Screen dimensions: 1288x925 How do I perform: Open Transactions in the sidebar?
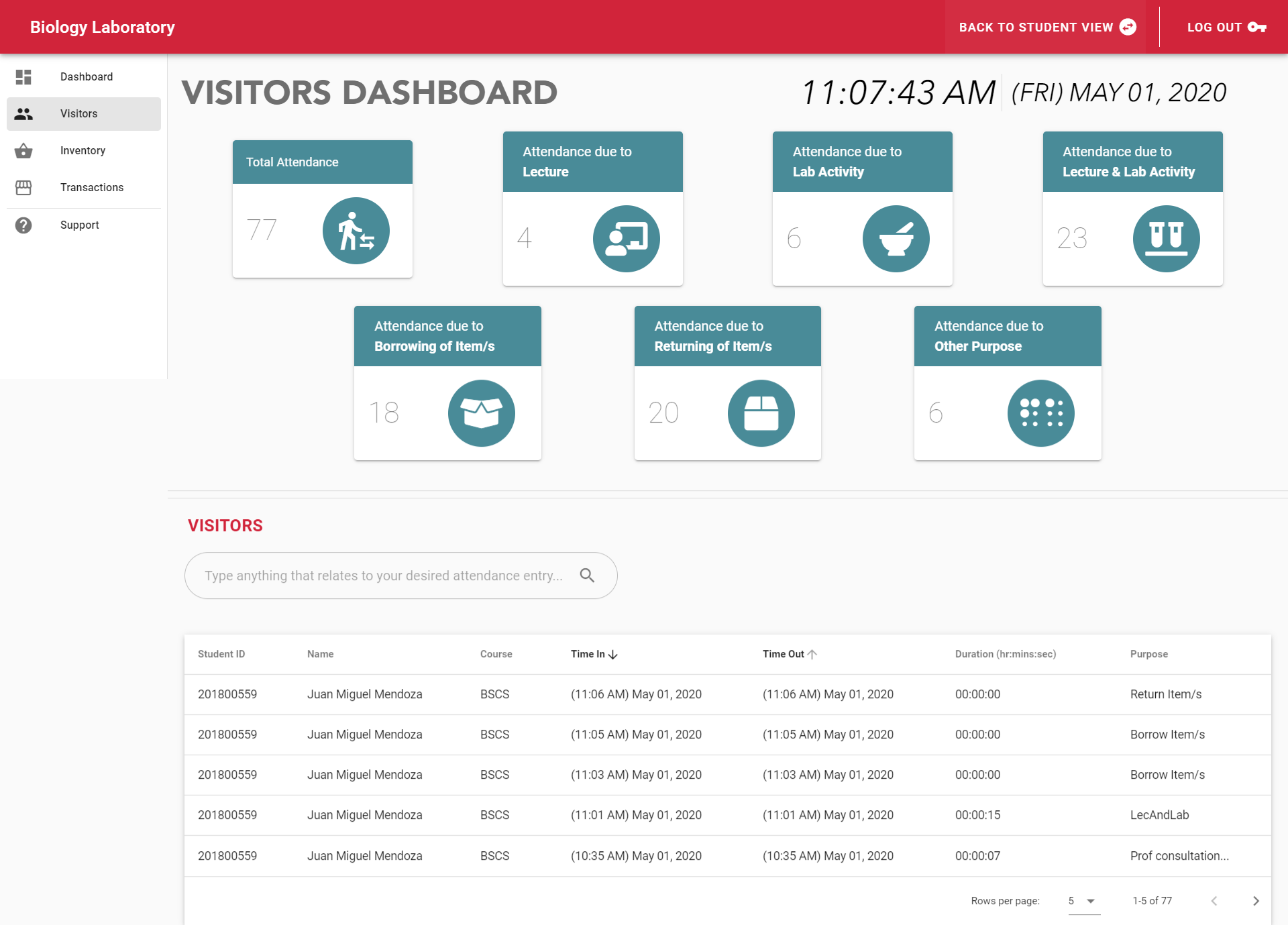[91, 188]
